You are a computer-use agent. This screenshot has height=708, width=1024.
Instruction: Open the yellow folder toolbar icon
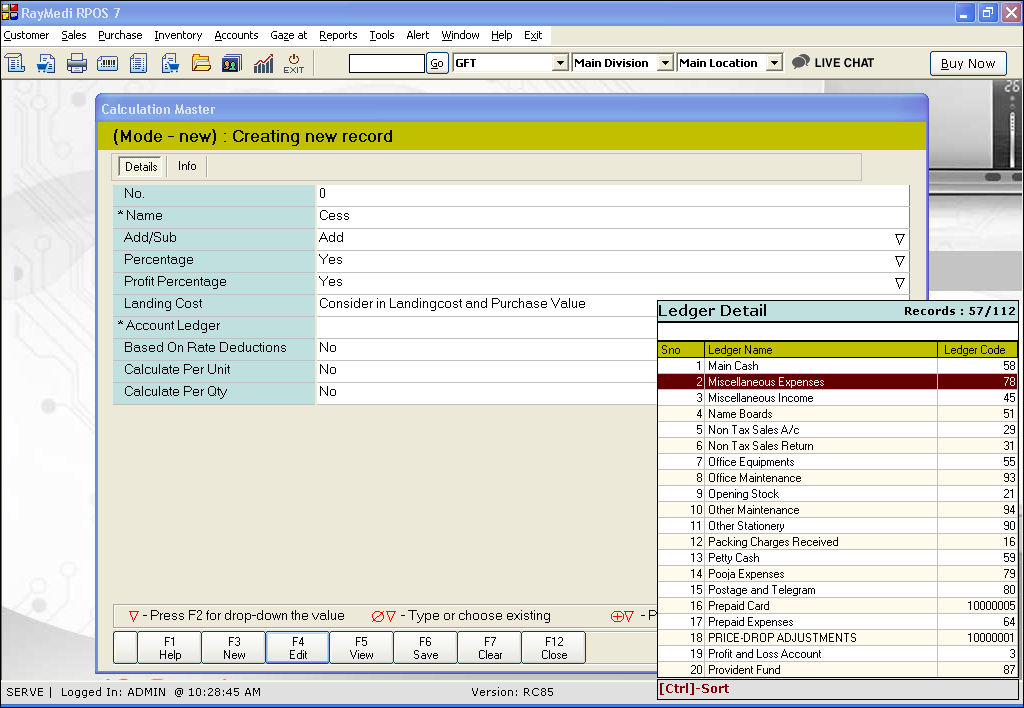point(201,63)
